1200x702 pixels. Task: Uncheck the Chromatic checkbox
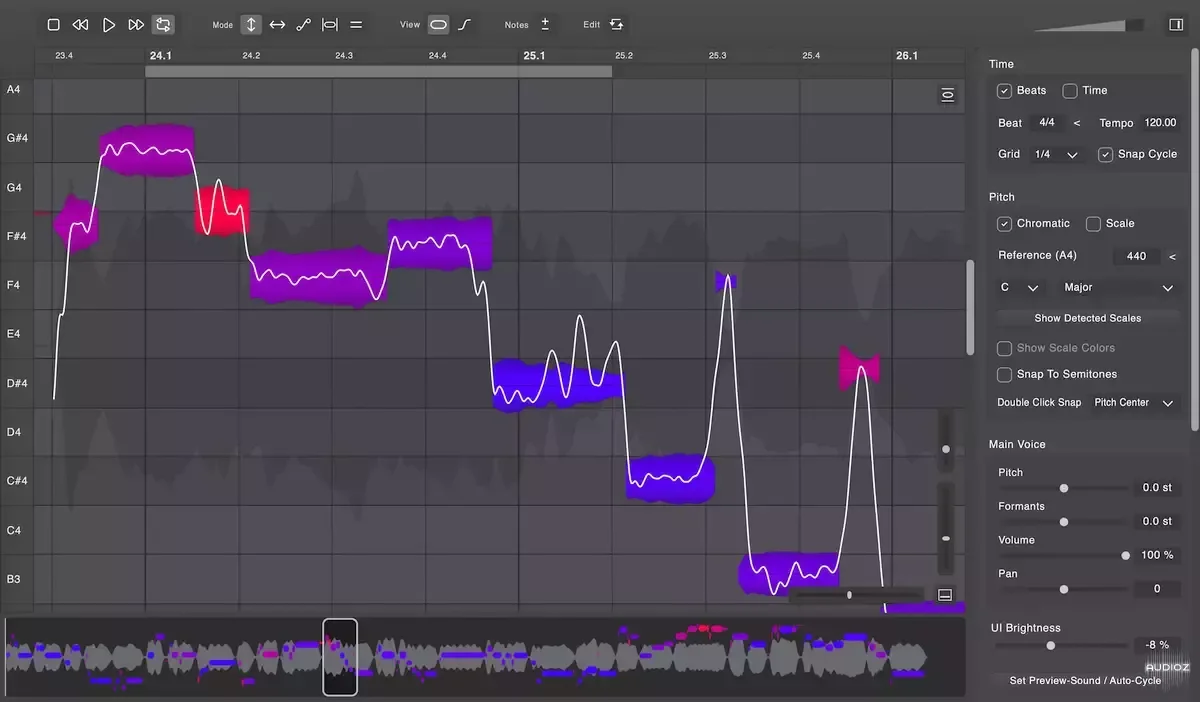click(1004, 224)
